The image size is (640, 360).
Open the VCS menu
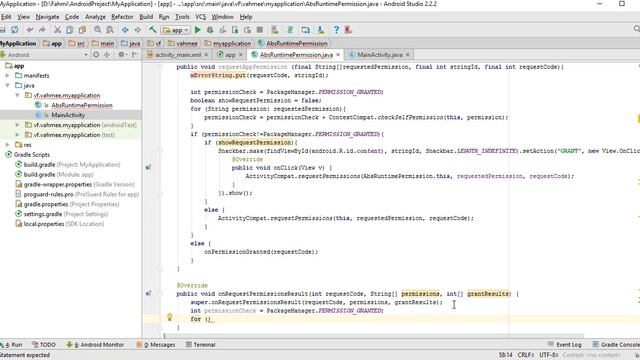point(200,17)
